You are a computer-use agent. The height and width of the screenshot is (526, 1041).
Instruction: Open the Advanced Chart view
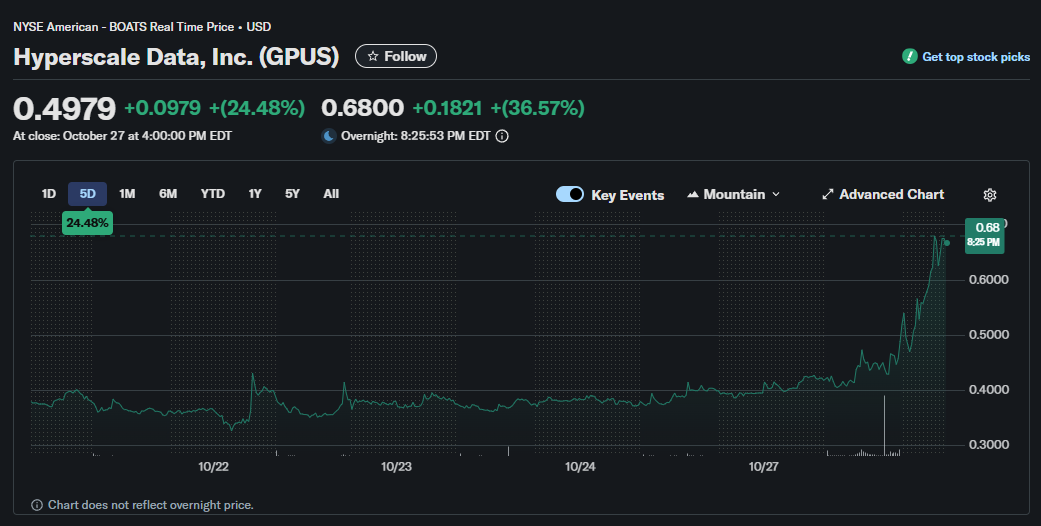[x=883, y=195]
